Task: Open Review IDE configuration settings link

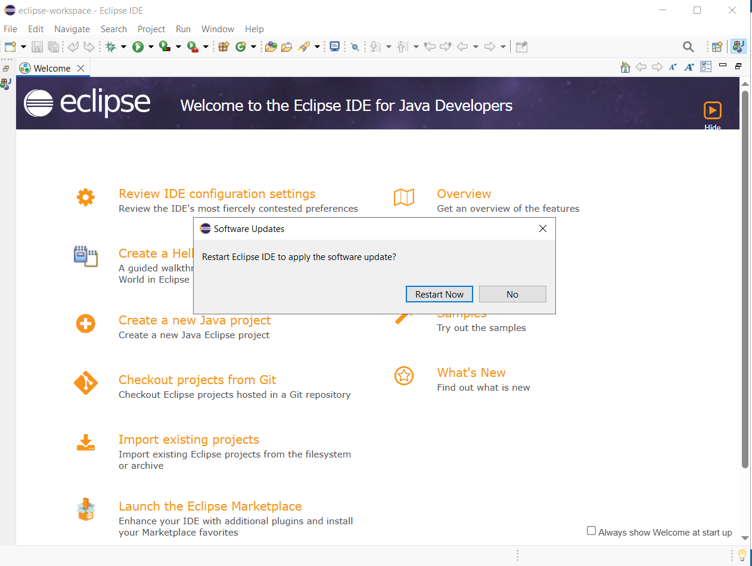Action: coord(217,194)
